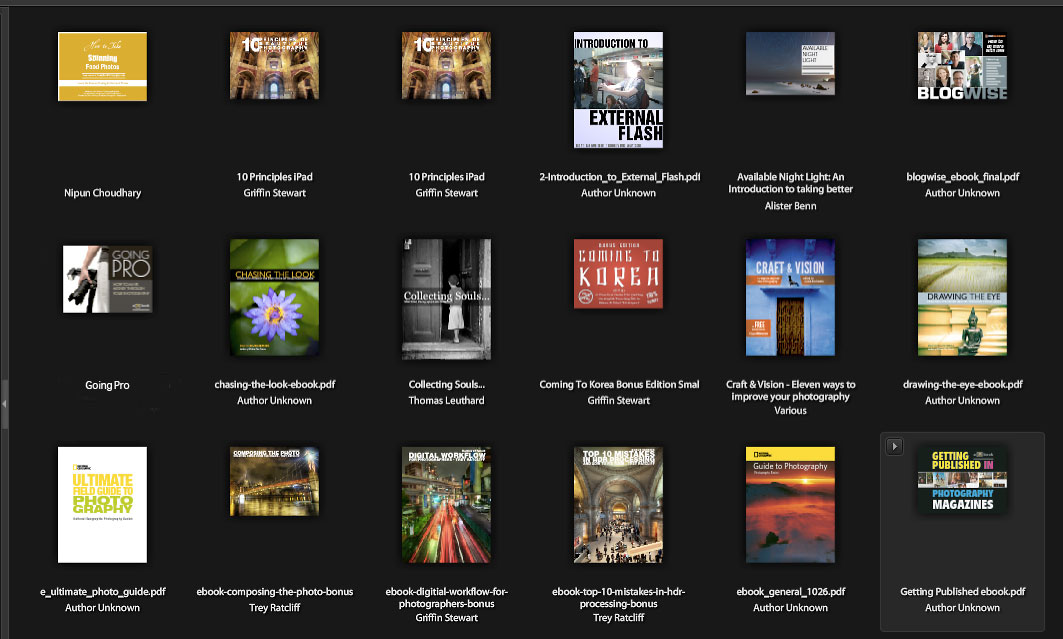The width and height of the screenshot is (1063, 639).
Task: Select Drawing the Eye cover thumbnail
Action: pyautogui.click(x=962, y=299)
